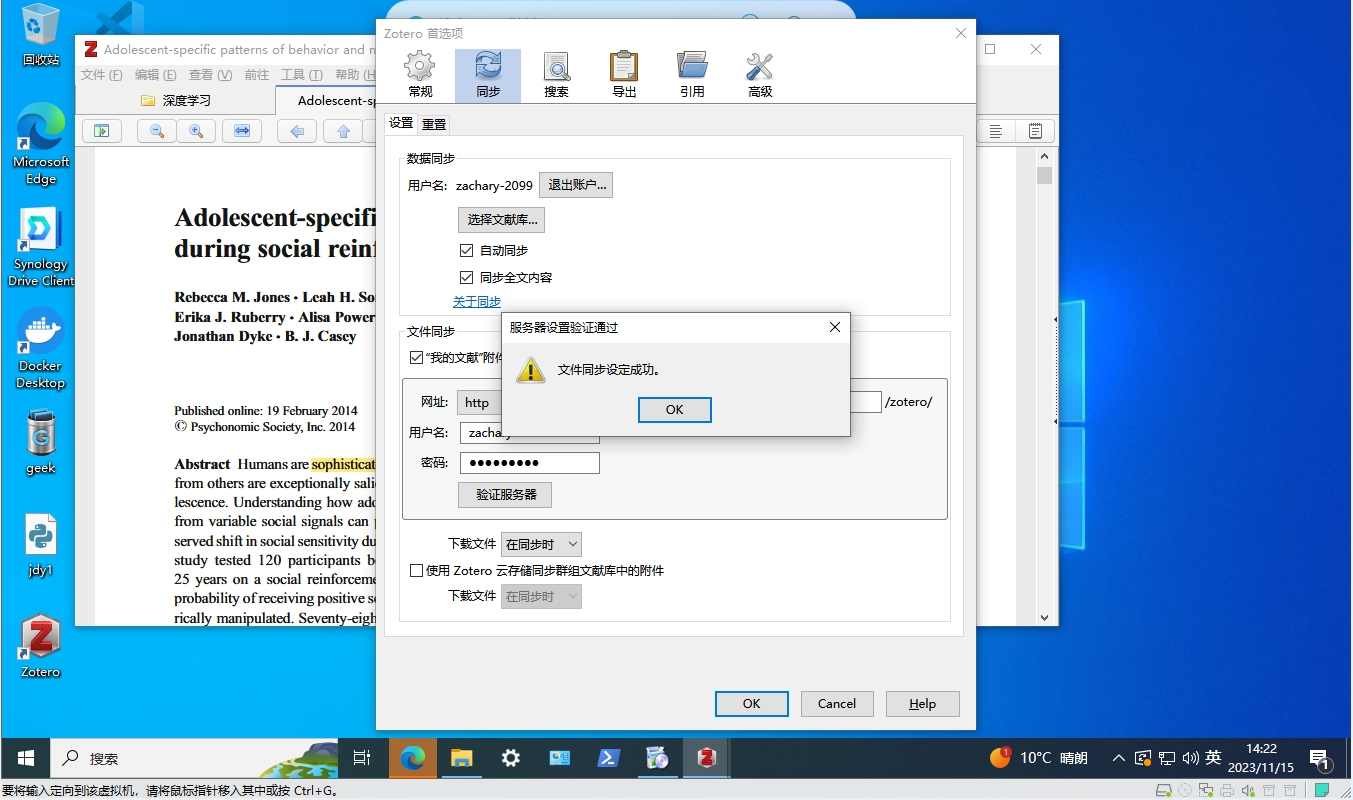Expand the 在同步时 download files dropdown
Screen dimensions: 1353x800
tap(541, 545)
